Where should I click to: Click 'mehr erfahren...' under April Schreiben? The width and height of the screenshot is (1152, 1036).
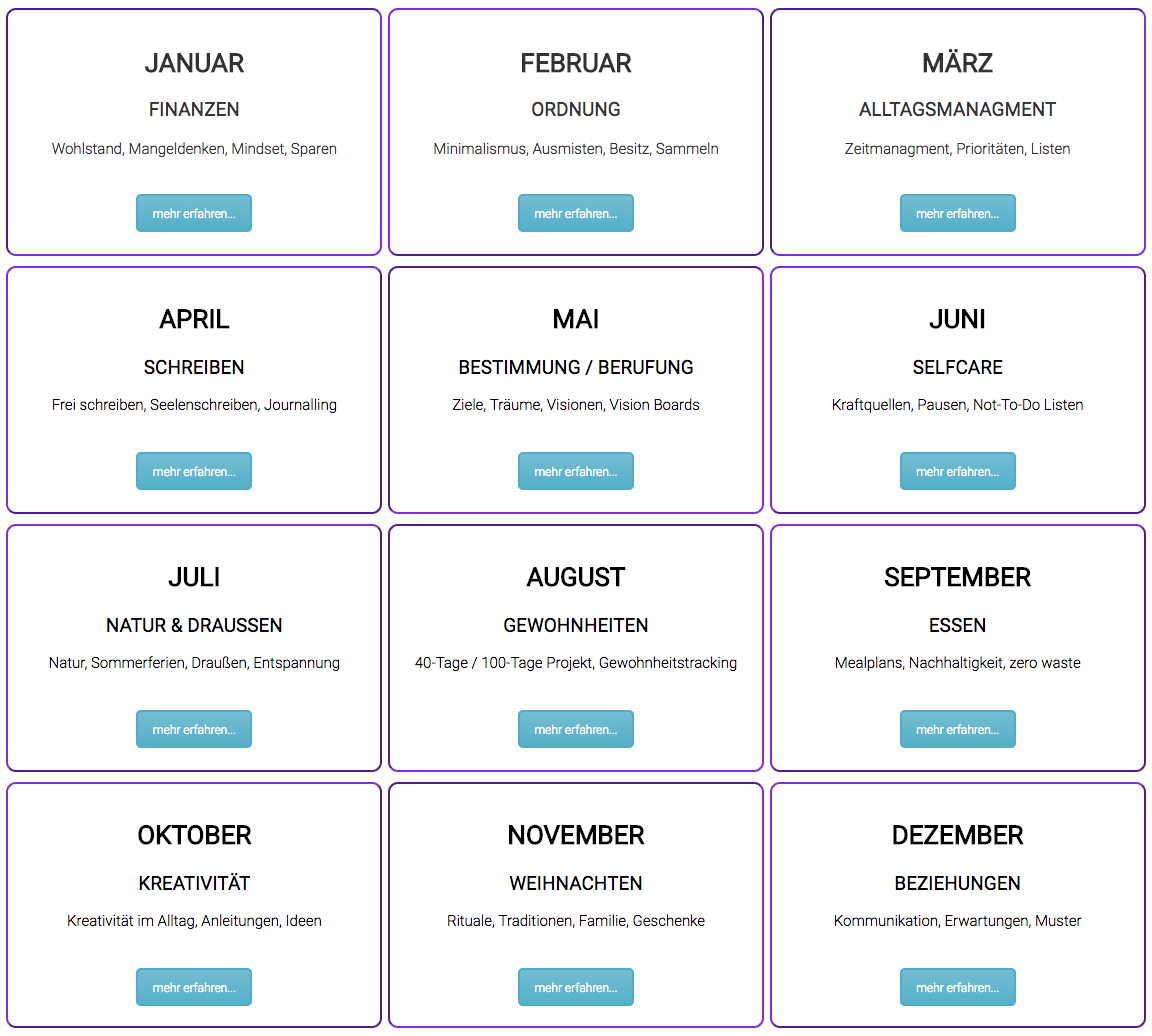pyautogui.click(x=194, y=471)
